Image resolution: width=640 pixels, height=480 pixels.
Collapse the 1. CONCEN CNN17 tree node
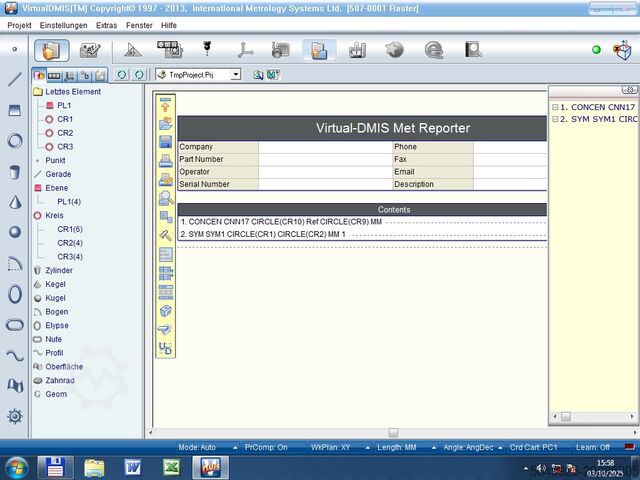[x=555, y=106]
